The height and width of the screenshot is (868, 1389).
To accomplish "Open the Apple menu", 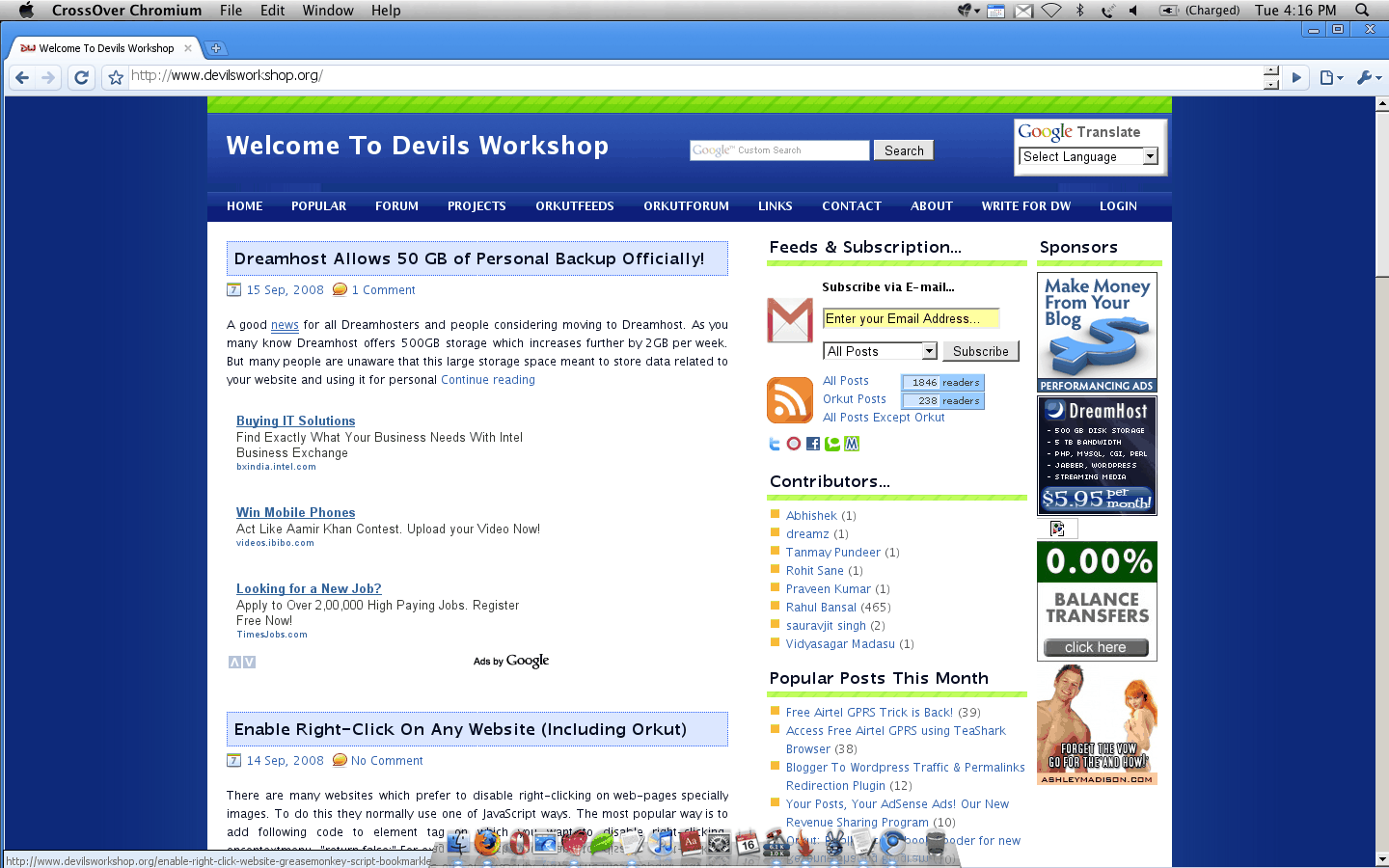I will click(26, 11).
